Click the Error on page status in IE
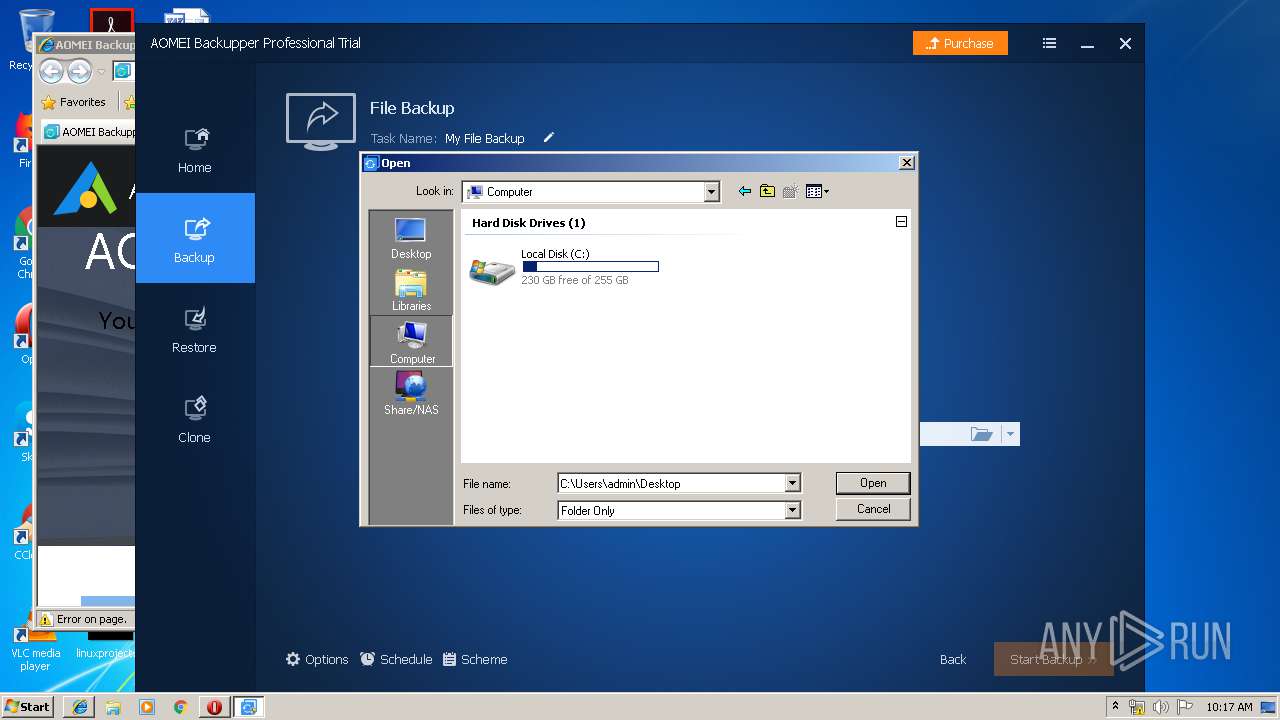 click(84, 619)
